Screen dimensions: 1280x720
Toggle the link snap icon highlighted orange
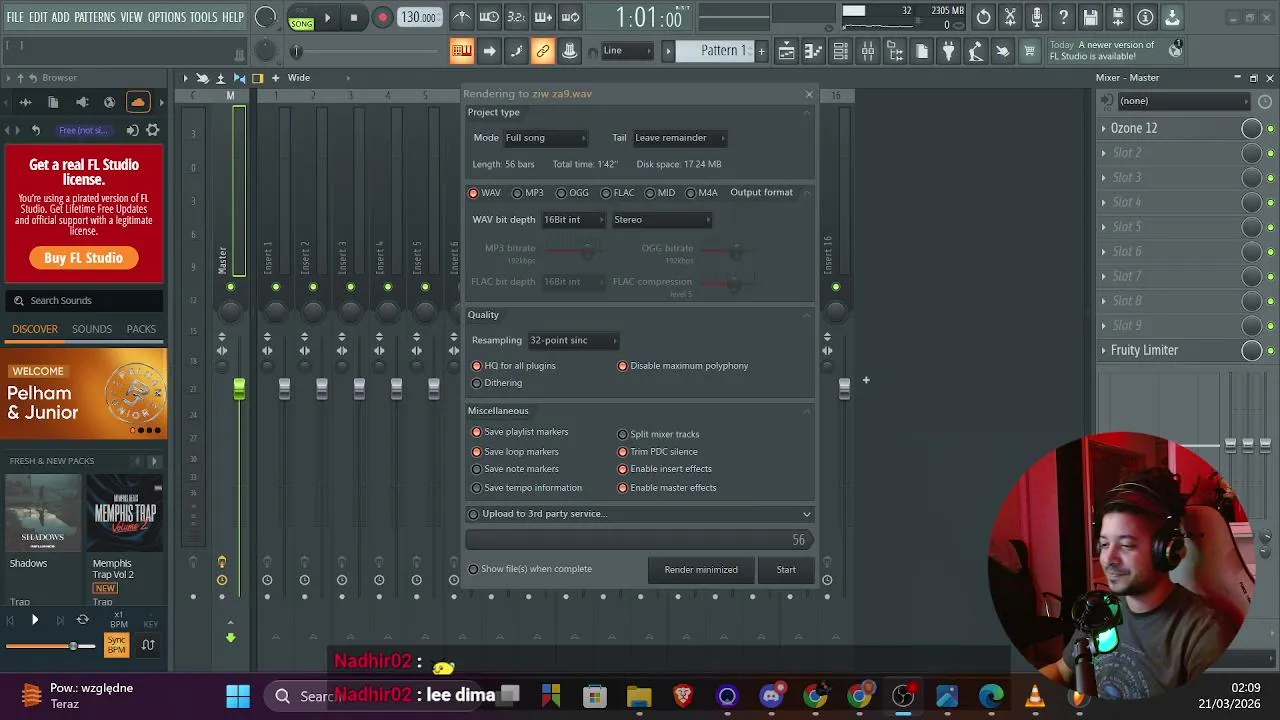coord(543,51)
